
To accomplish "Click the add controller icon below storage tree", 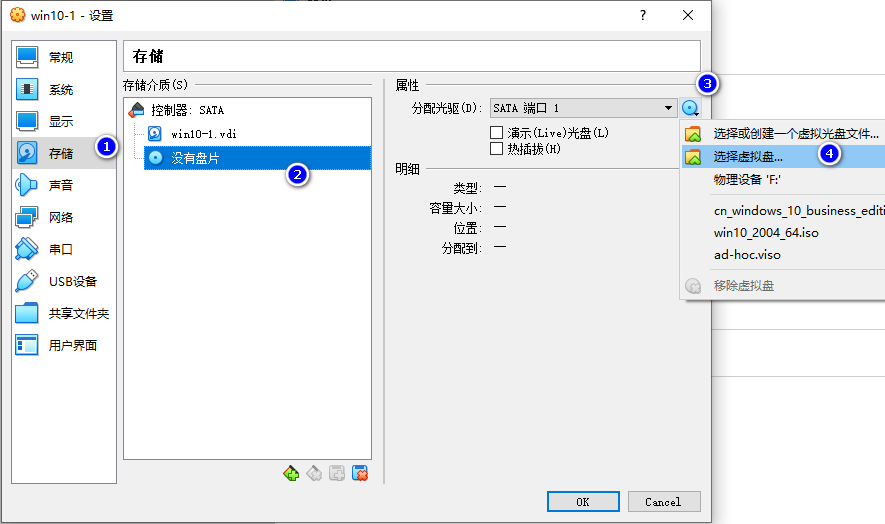I will pos(291,473).
